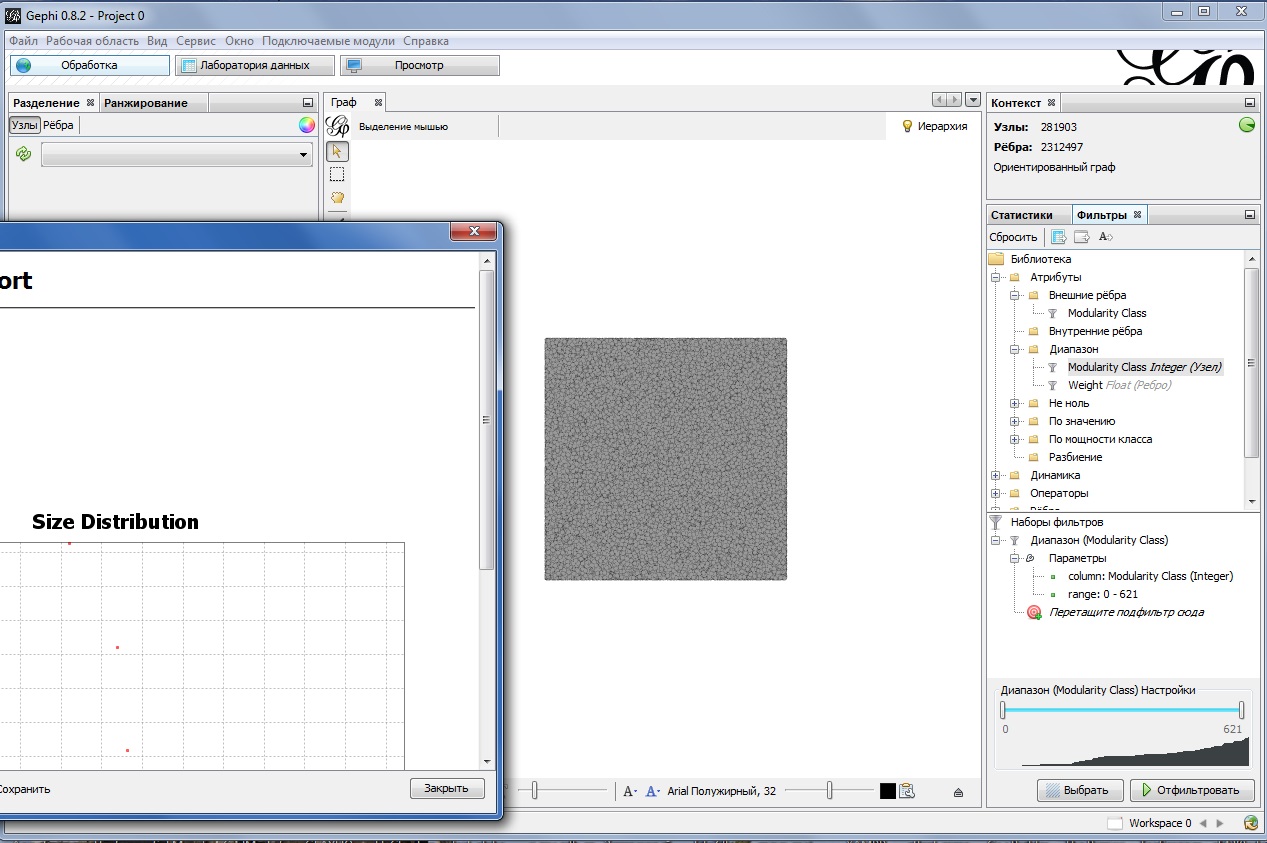The image size is (1267, 843).
Task: Expand the Динамика folder
Action: pyautogui.click(x=996, y=475)
